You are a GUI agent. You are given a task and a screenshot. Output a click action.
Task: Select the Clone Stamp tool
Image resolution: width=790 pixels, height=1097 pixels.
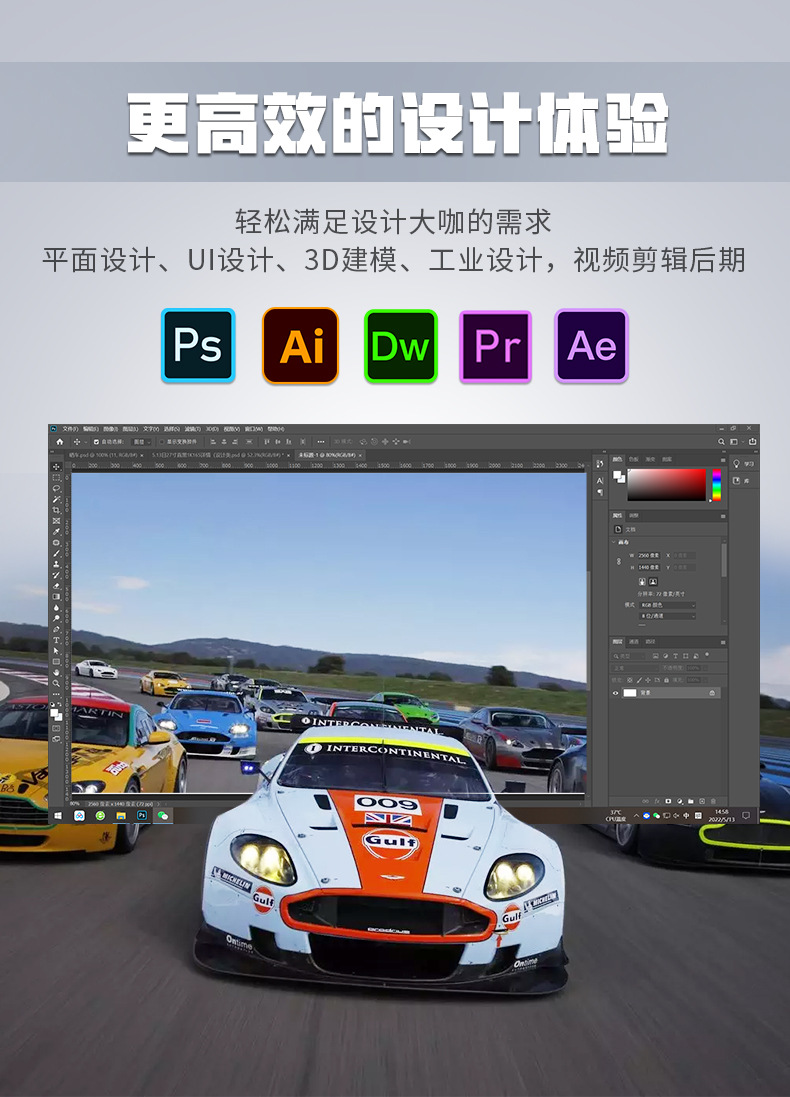(x=56, y=565)
